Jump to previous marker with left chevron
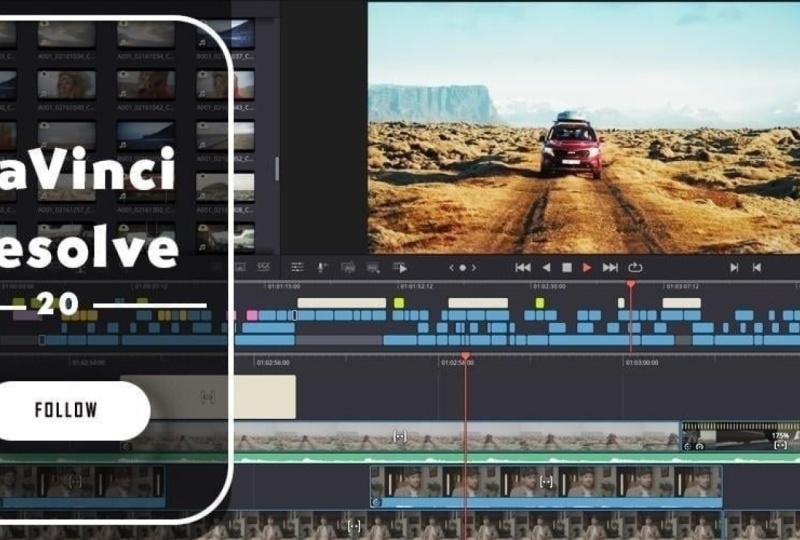Screen dimensions: 800x540 pyautogui.click(x=451, y=267)
